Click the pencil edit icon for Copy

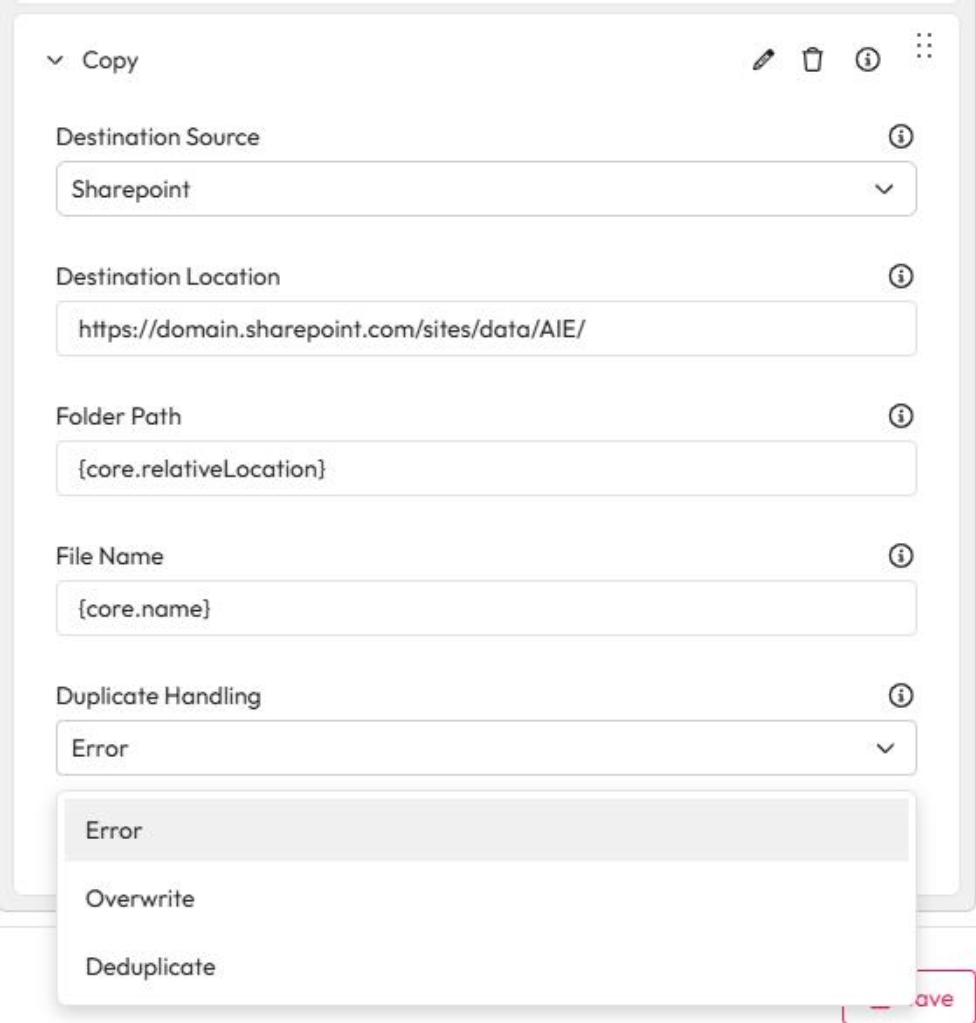[x=764, y=61]
